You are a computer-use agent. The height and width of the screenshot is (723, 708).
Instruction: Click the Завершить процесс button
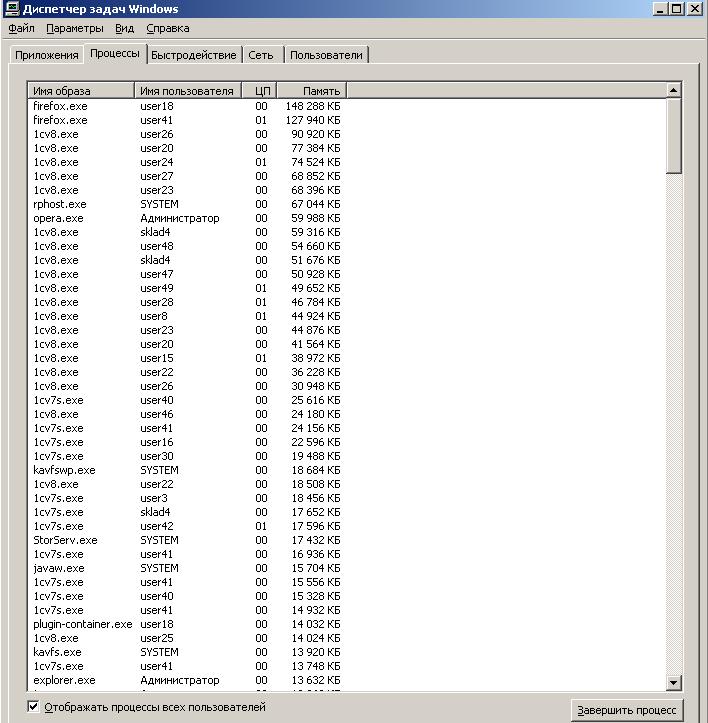(626, 710)
